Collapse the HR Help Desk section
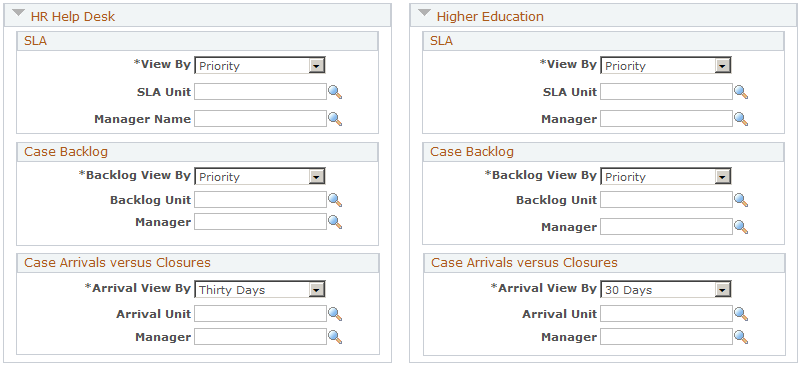Image resolution: width=802 pixels, height=368 pixels. click(x=18, y=14)
